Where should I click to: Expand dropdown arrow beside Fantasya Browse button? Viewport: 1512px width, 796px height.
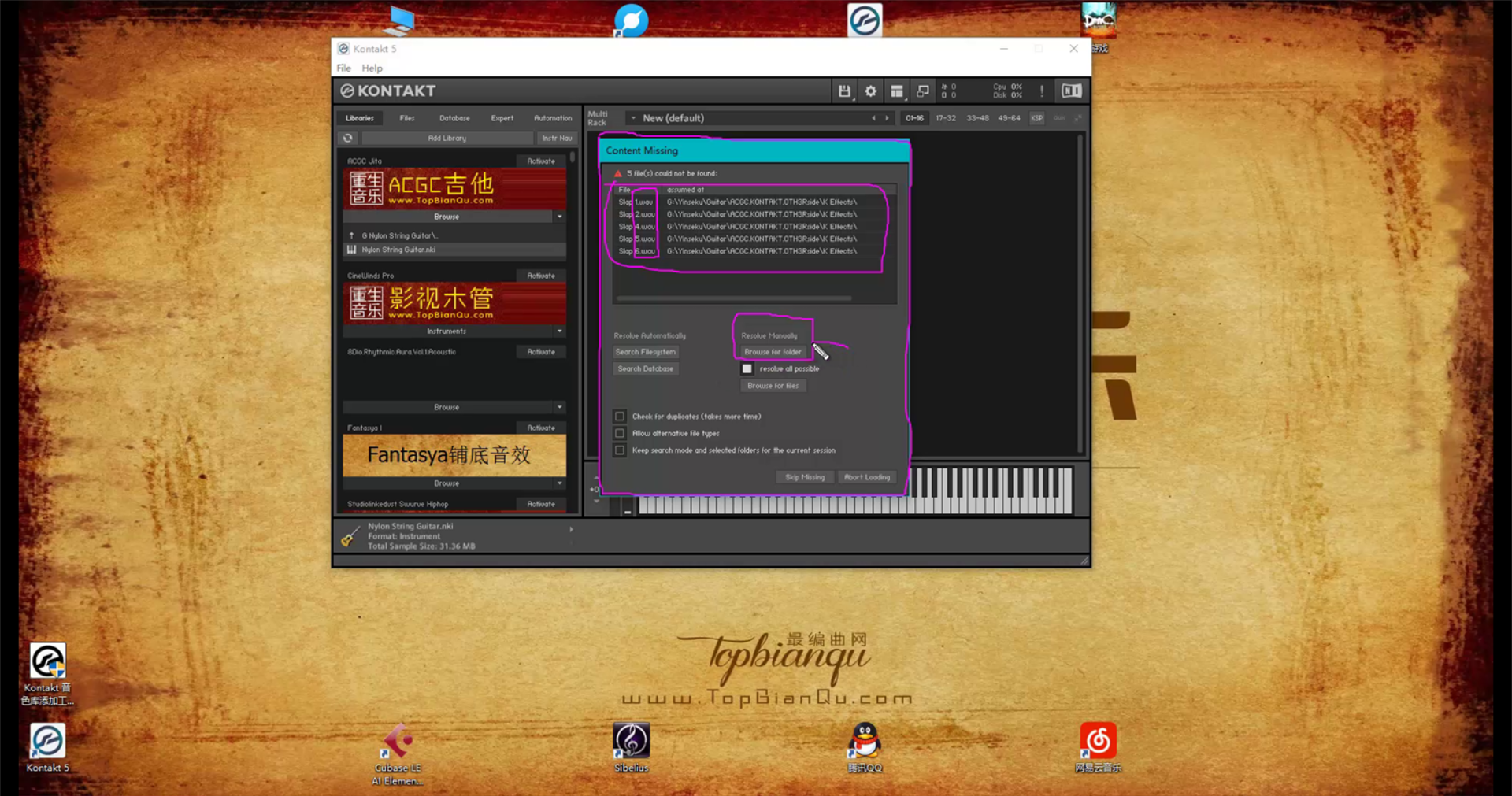[560, 483]
